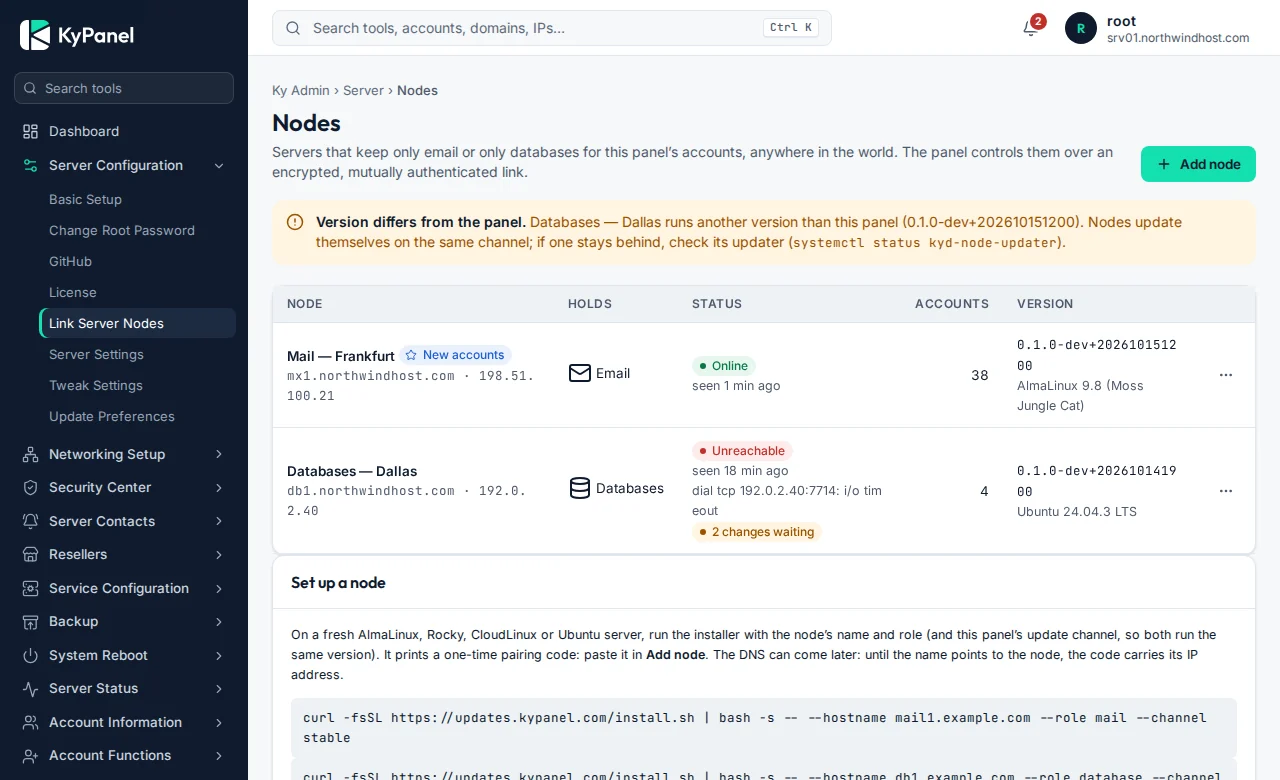Click the Resellers icon in sidebar
Image resolution: width=1280 pixels, height=780 pixels.
31,555
